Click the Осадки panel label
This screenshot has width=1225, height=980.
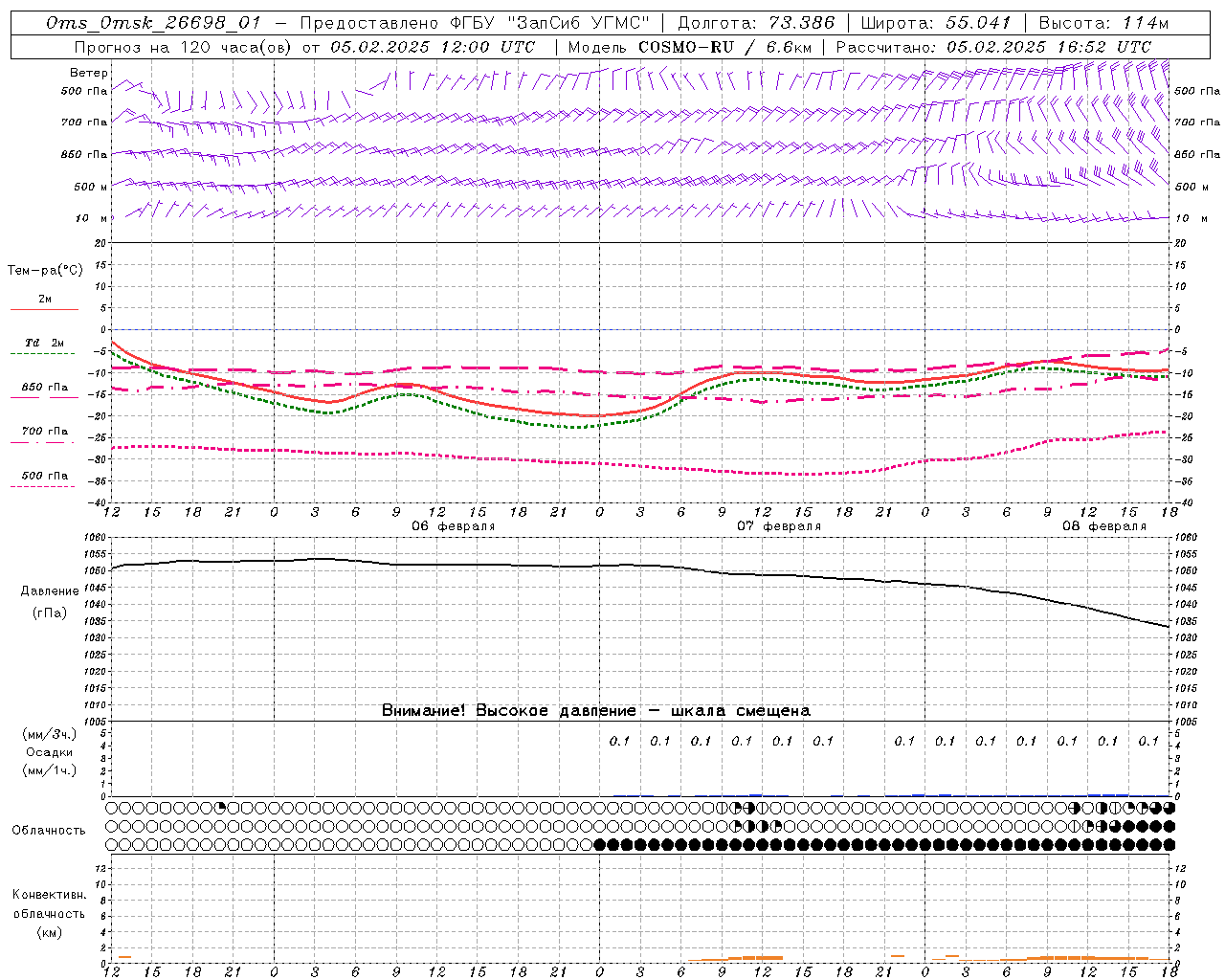tap(50, 752)
